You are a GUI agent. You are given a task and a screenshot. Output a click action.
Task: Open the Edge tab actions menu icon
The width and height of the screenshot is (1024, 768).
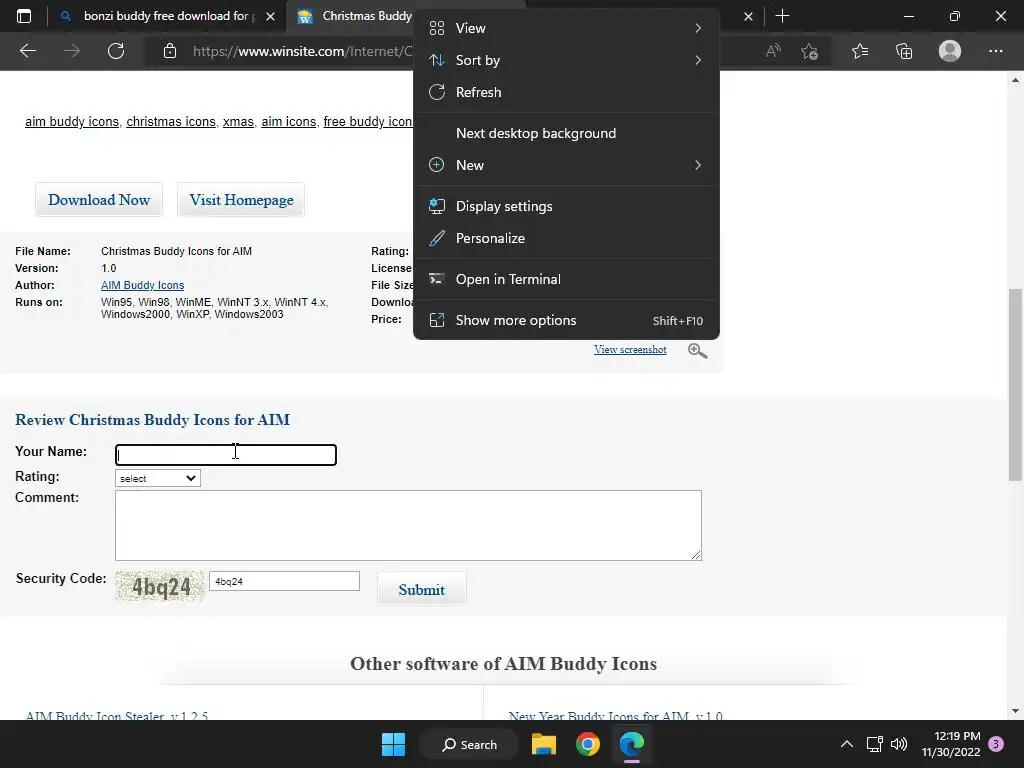pos(24,16)
